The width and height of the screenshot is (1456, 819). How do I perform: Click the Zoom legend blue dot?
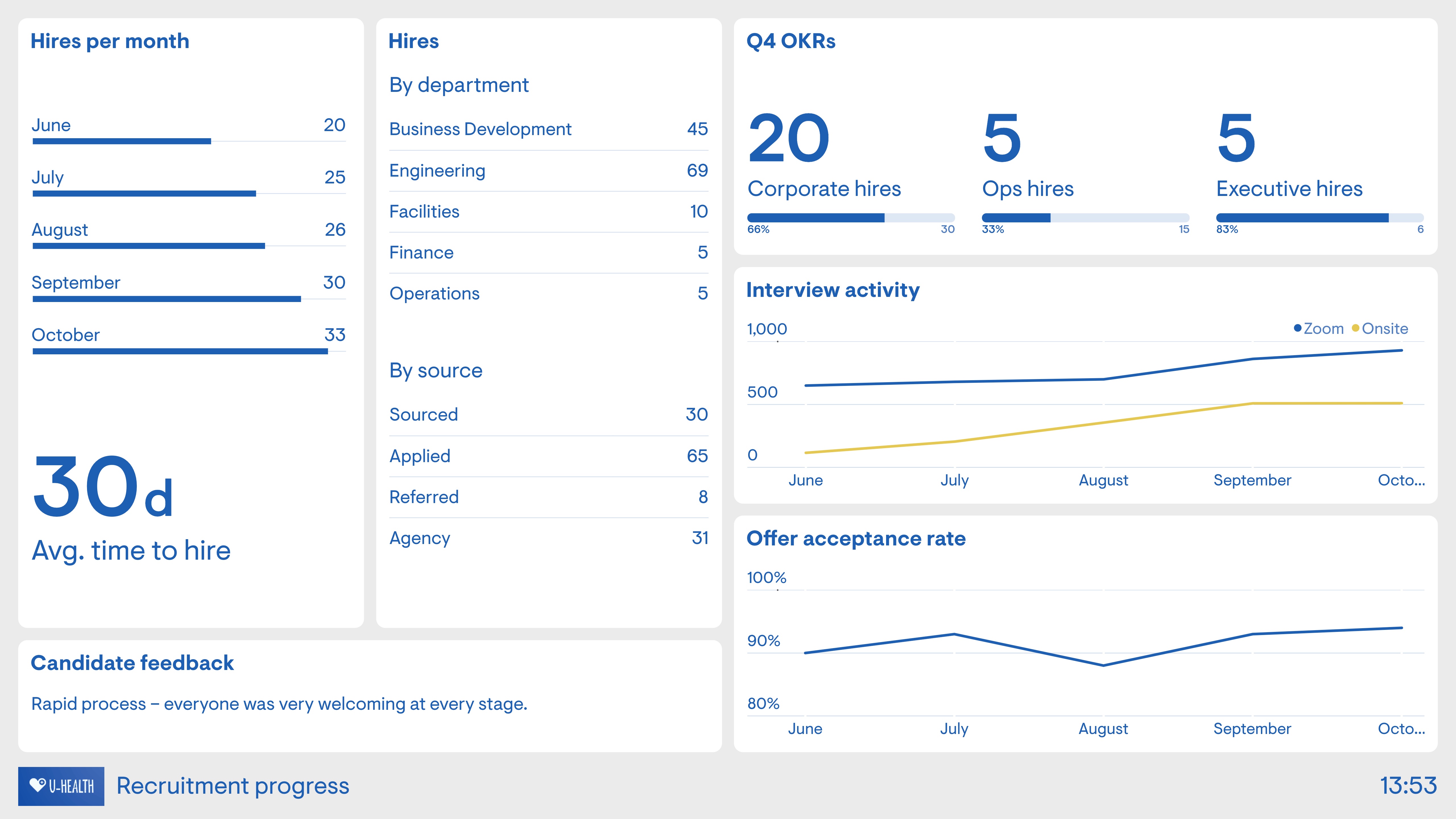pyautogui.click(x=1298, y=328)
